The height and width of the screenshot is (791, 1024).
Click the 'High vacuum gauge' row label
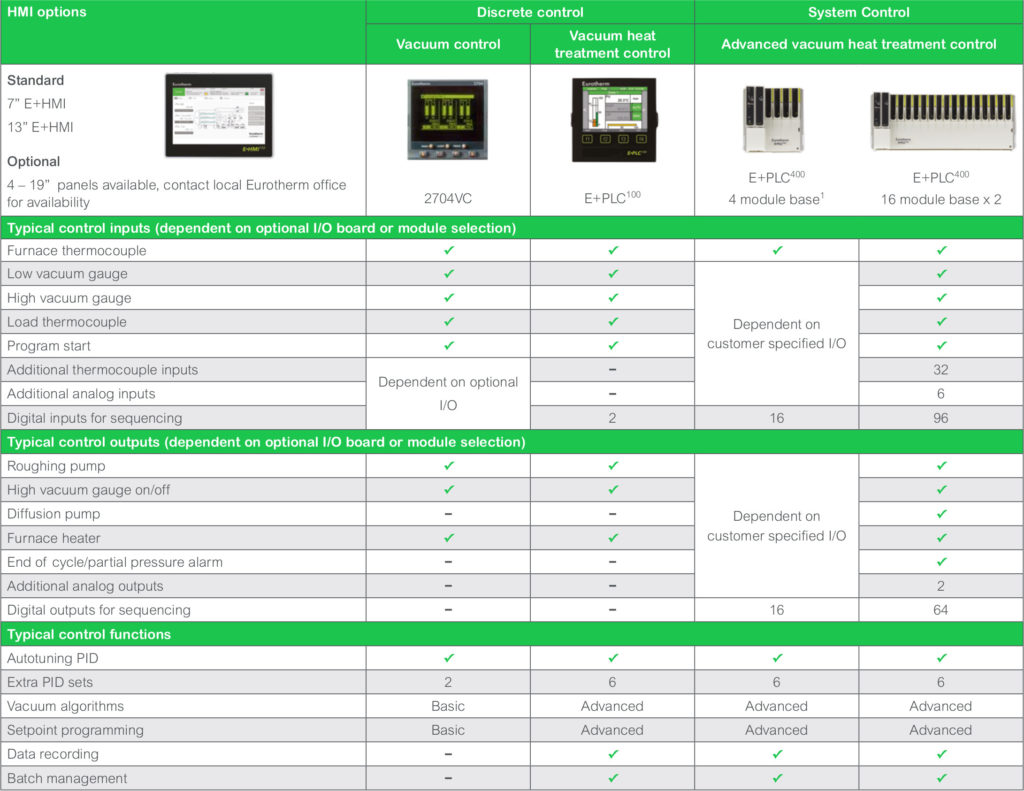pyautogui.click(x=69, y=298)
